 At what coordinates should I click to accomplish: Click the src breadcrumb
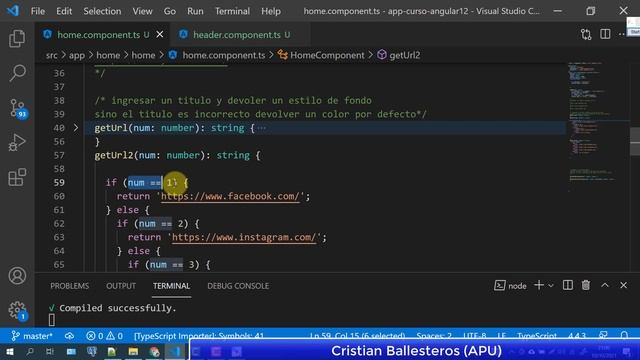tap(51, 55)
